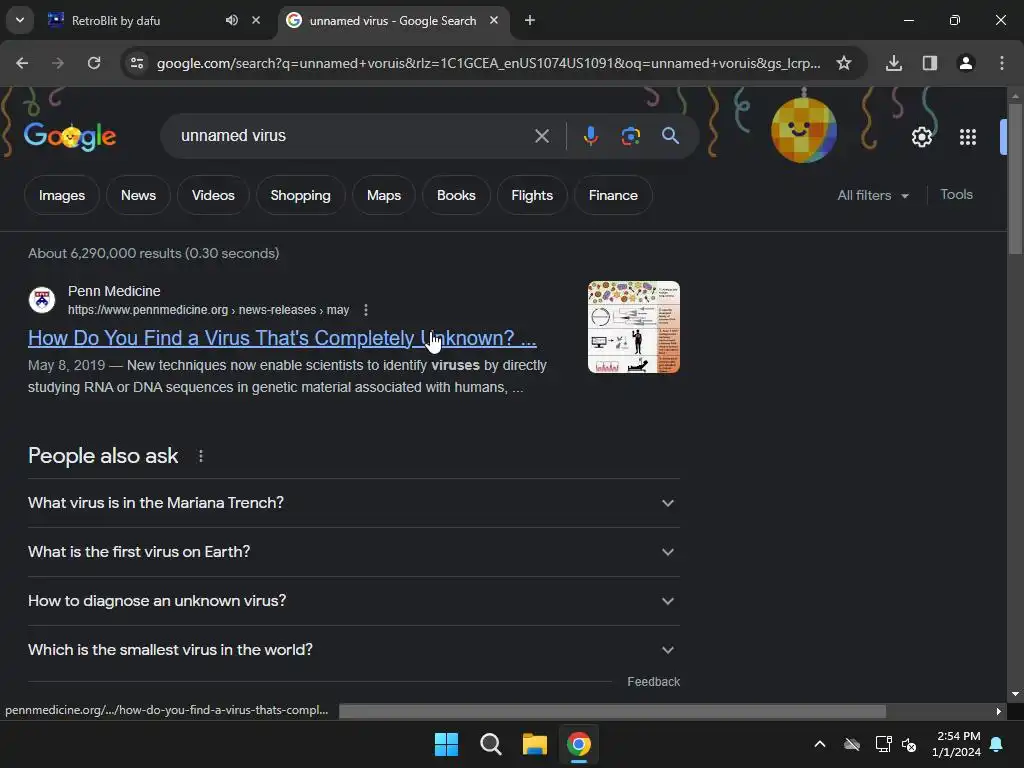Search by image with Google Lens
1024x768 pixels.
pyautogui.click(x=630, y=136)
